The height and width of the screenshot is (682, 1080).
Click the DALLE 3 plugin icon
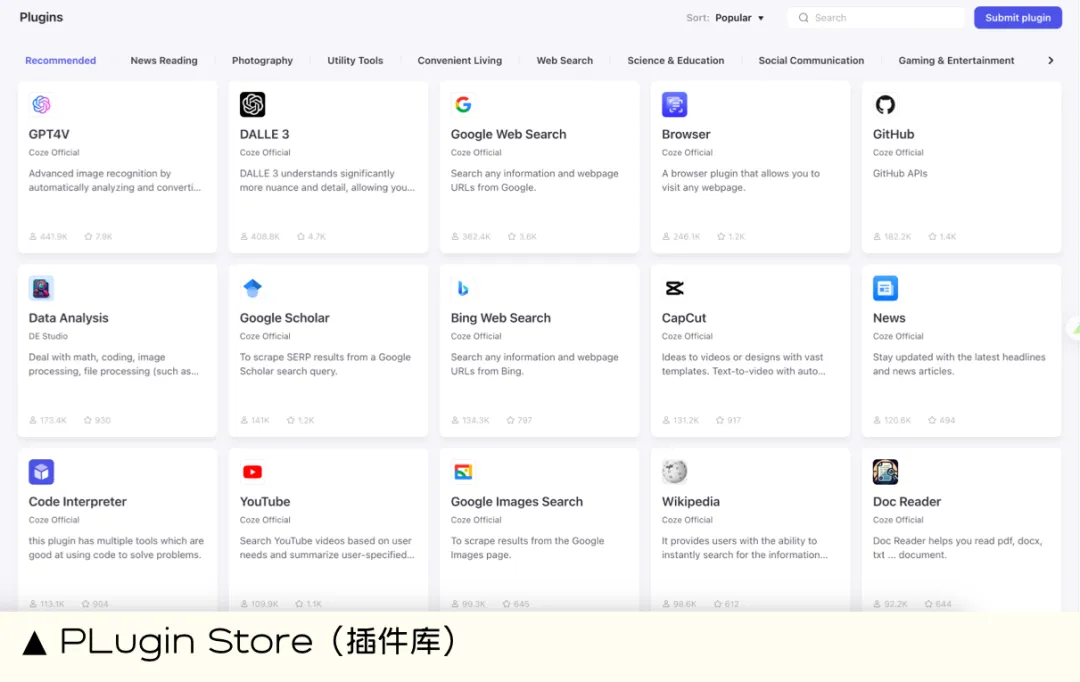coord(252,105)
